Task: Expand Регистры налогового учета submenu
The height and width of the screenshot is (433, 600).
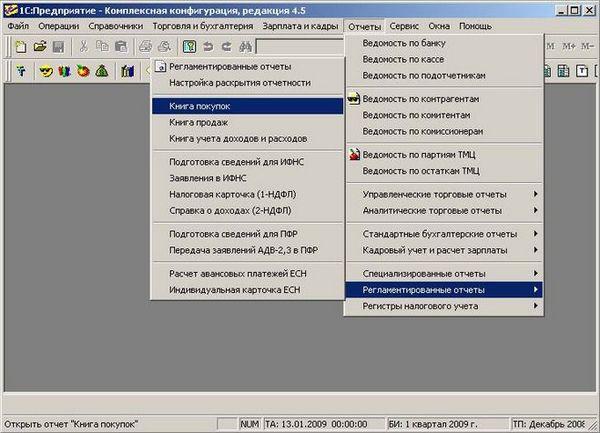Action: coord(444,306)
